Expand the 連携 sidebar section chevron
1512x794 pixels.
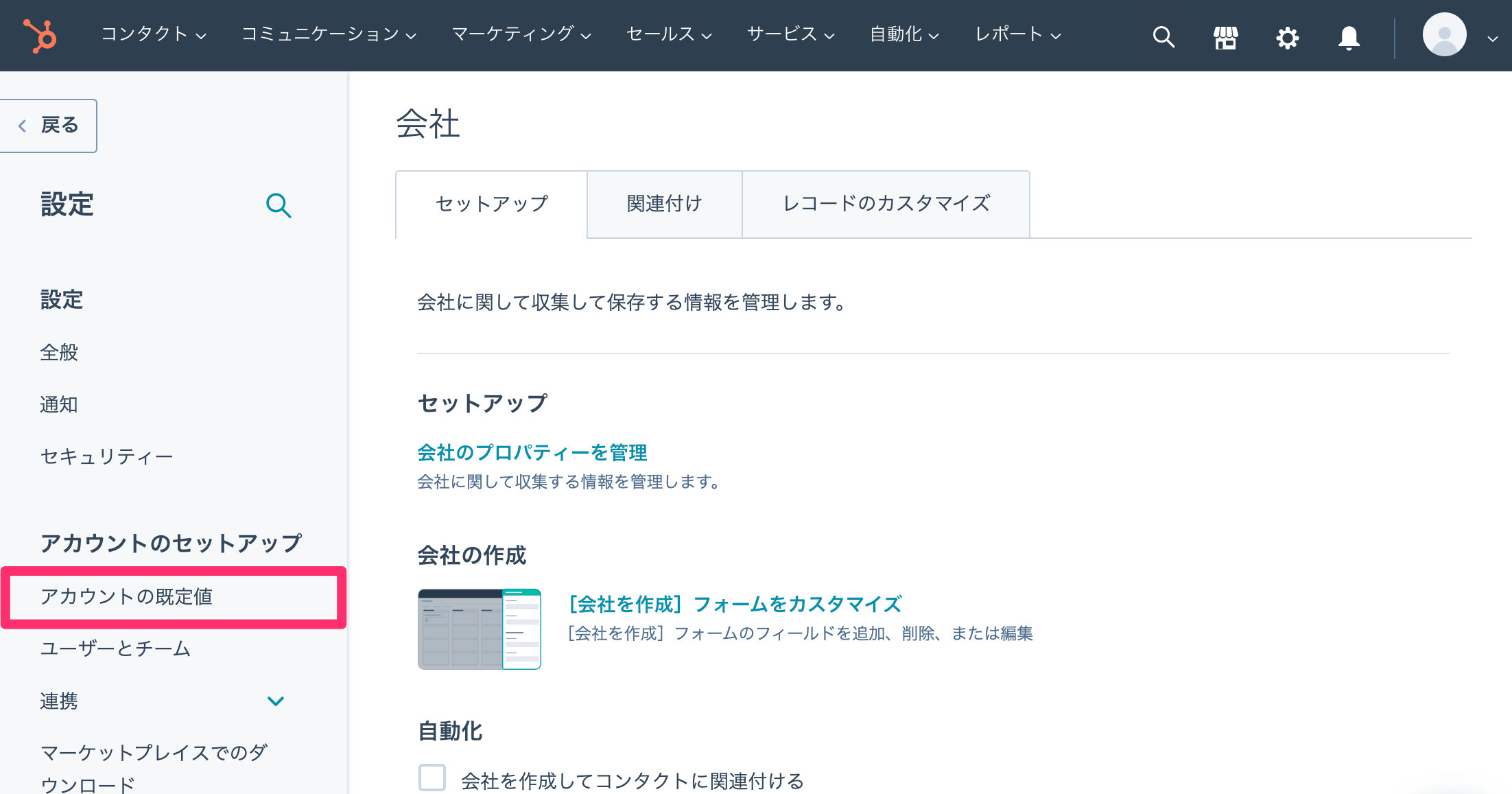276,701
